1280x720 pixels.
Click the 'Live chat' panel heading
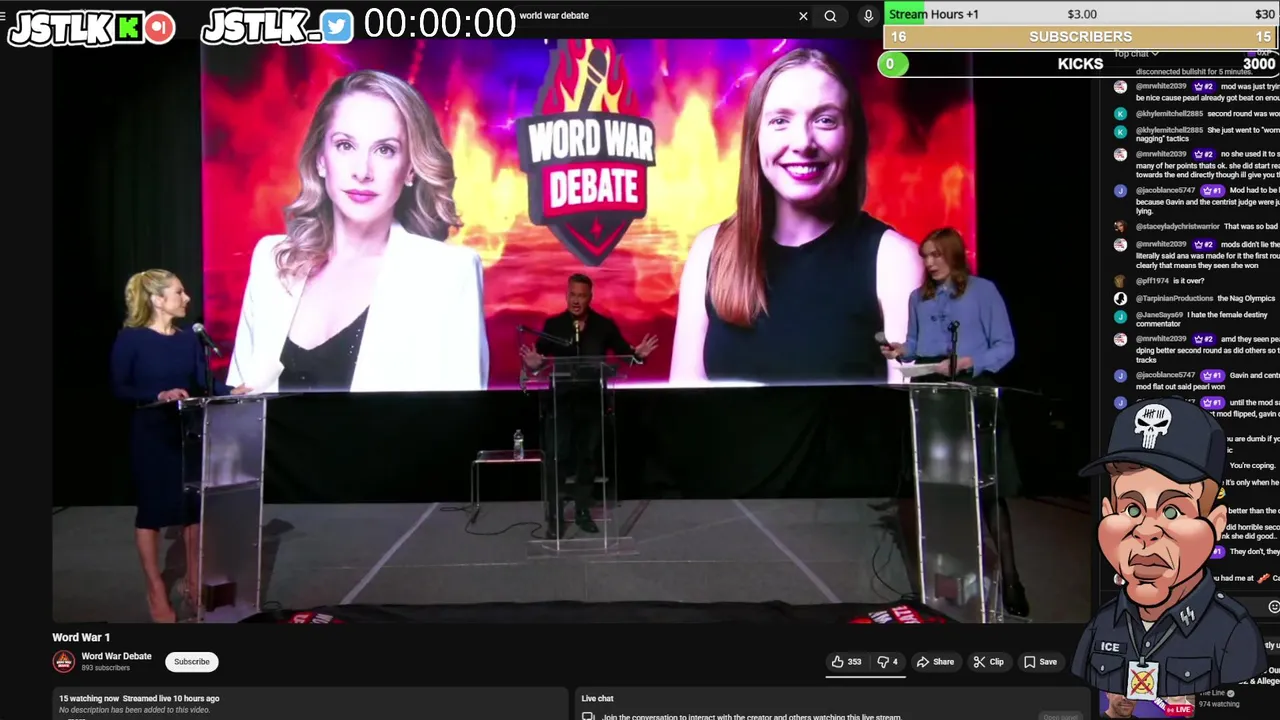click(598, 698)
